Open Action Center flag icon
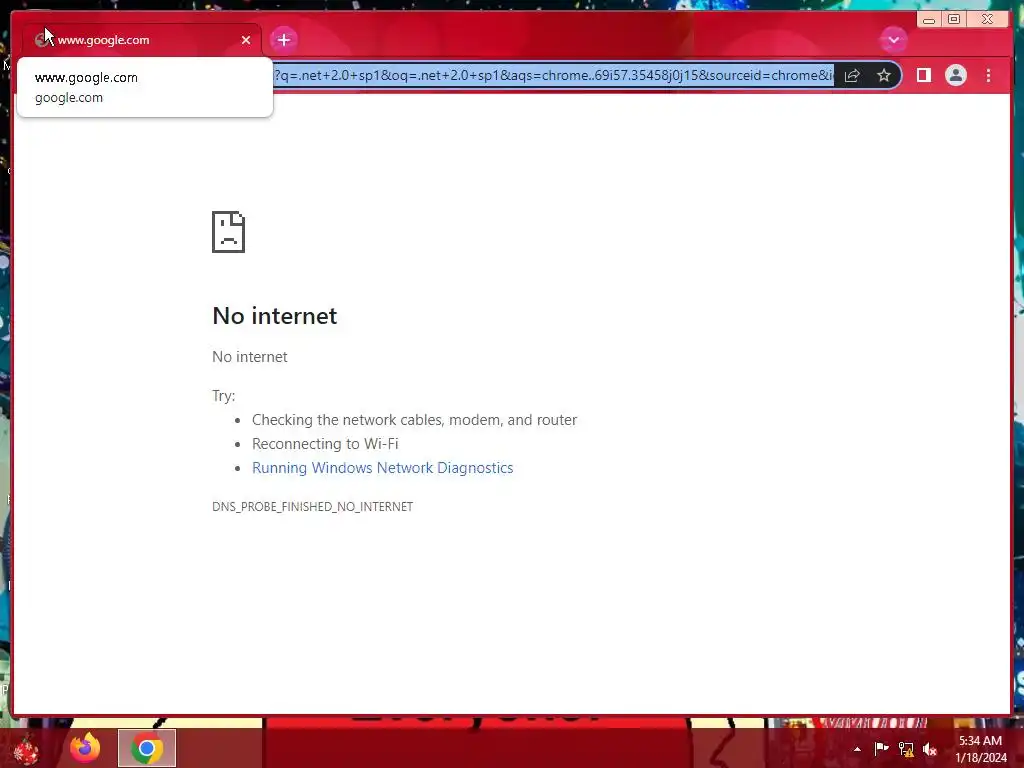This screenshot has height=768, width=1024. point(881,748)
